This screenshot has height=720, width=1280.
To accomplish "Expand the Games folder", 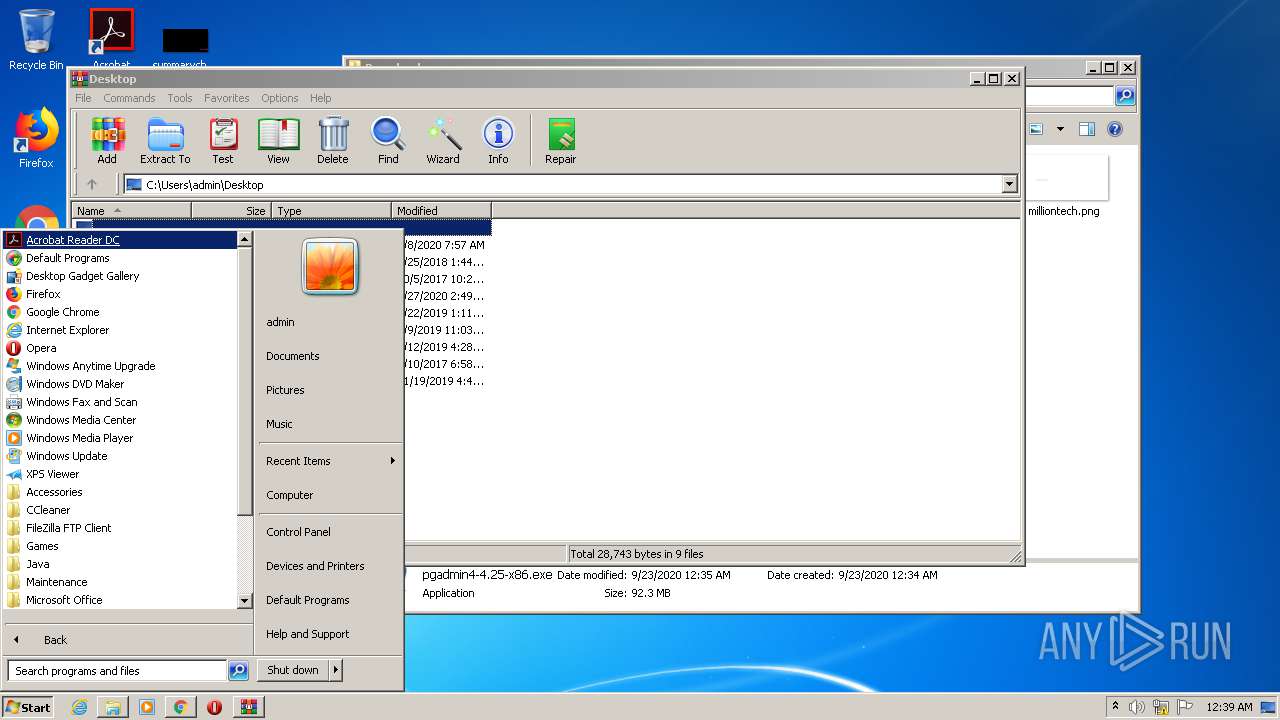I will [120, 546].
